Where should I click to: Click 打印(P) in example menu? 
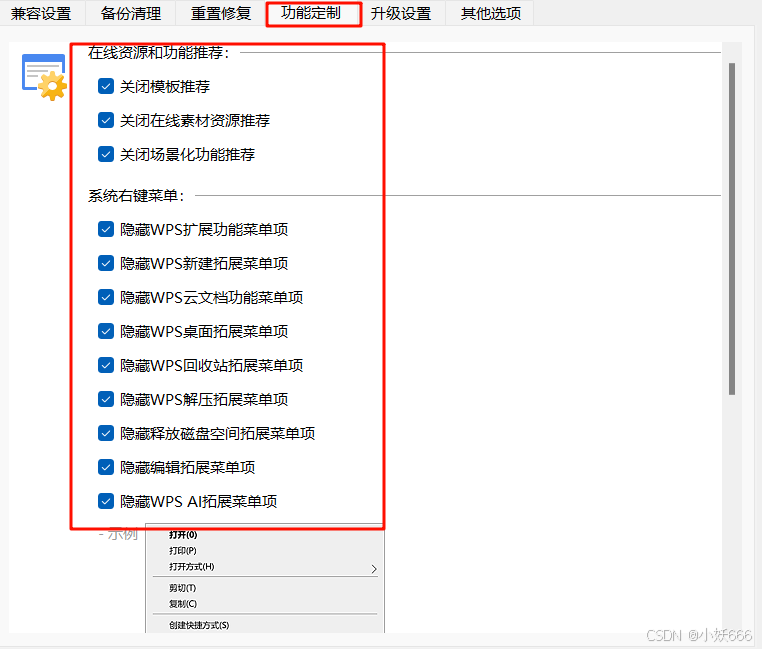pos(183,551)
